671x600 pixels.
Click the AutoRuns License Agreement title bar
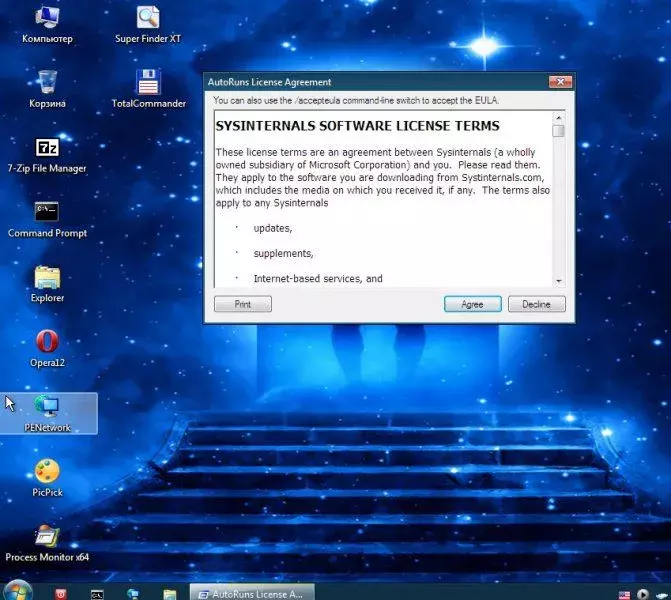377,82
